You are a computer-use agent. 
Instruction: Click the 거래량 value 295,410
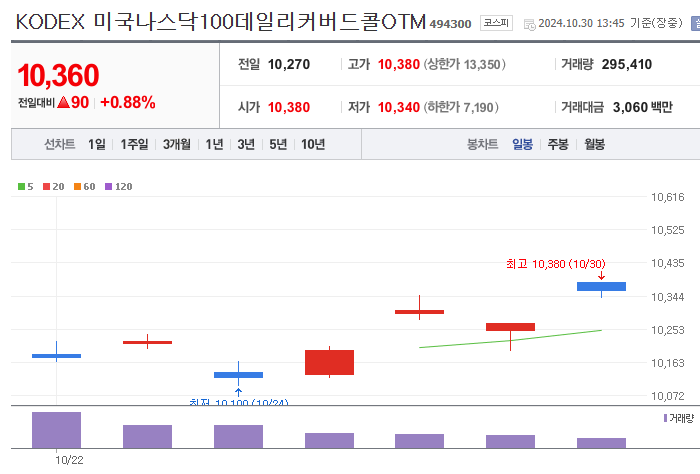click(x=627, y=64)
